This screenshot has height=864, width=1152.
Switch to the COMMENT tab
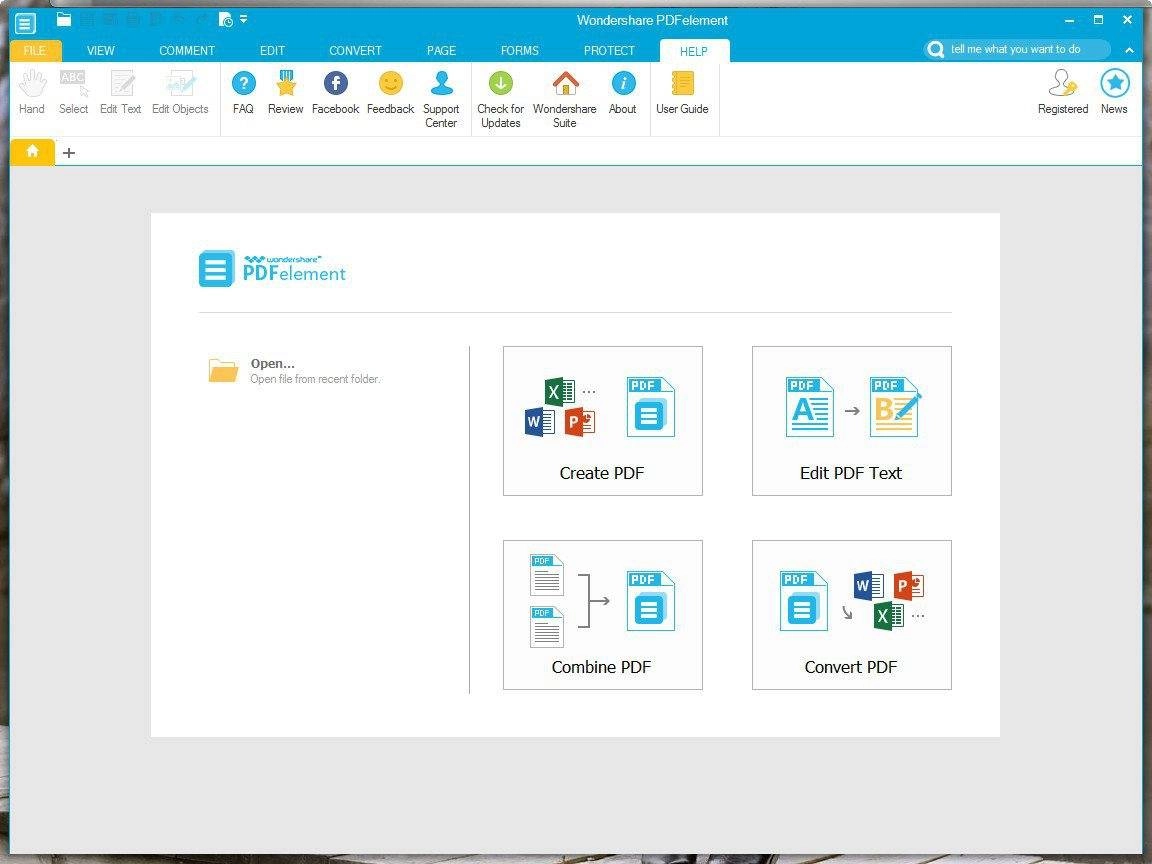[x=187, y=51]
